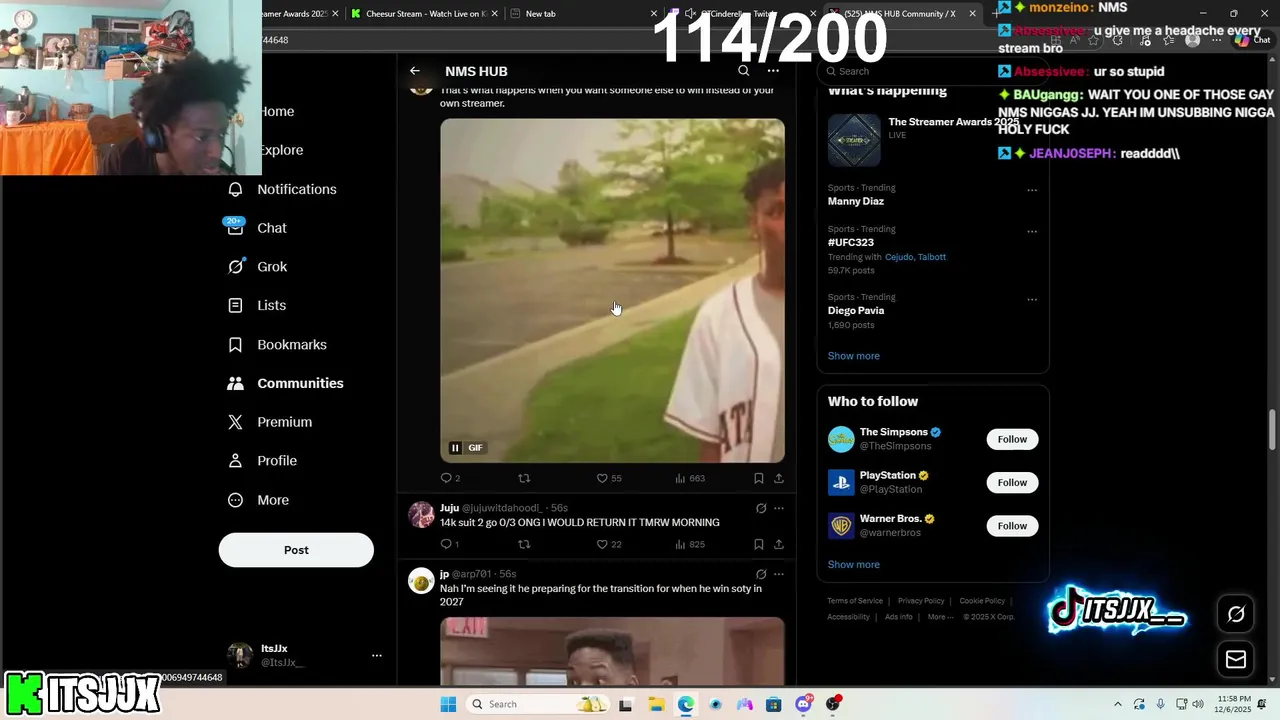Click the taskbar Search box
1280x720 pixels.
point(537,704)
